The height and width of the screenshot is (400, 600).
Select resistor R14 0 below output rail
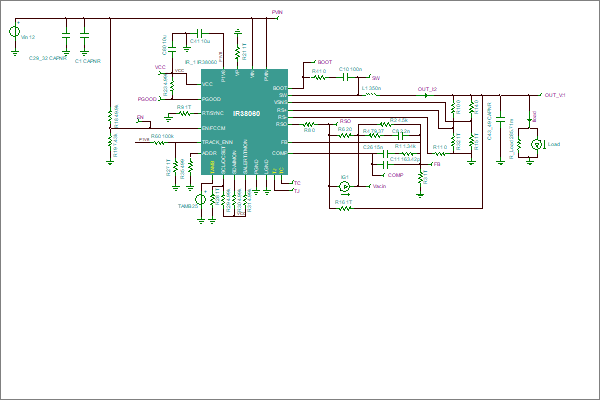471,107
